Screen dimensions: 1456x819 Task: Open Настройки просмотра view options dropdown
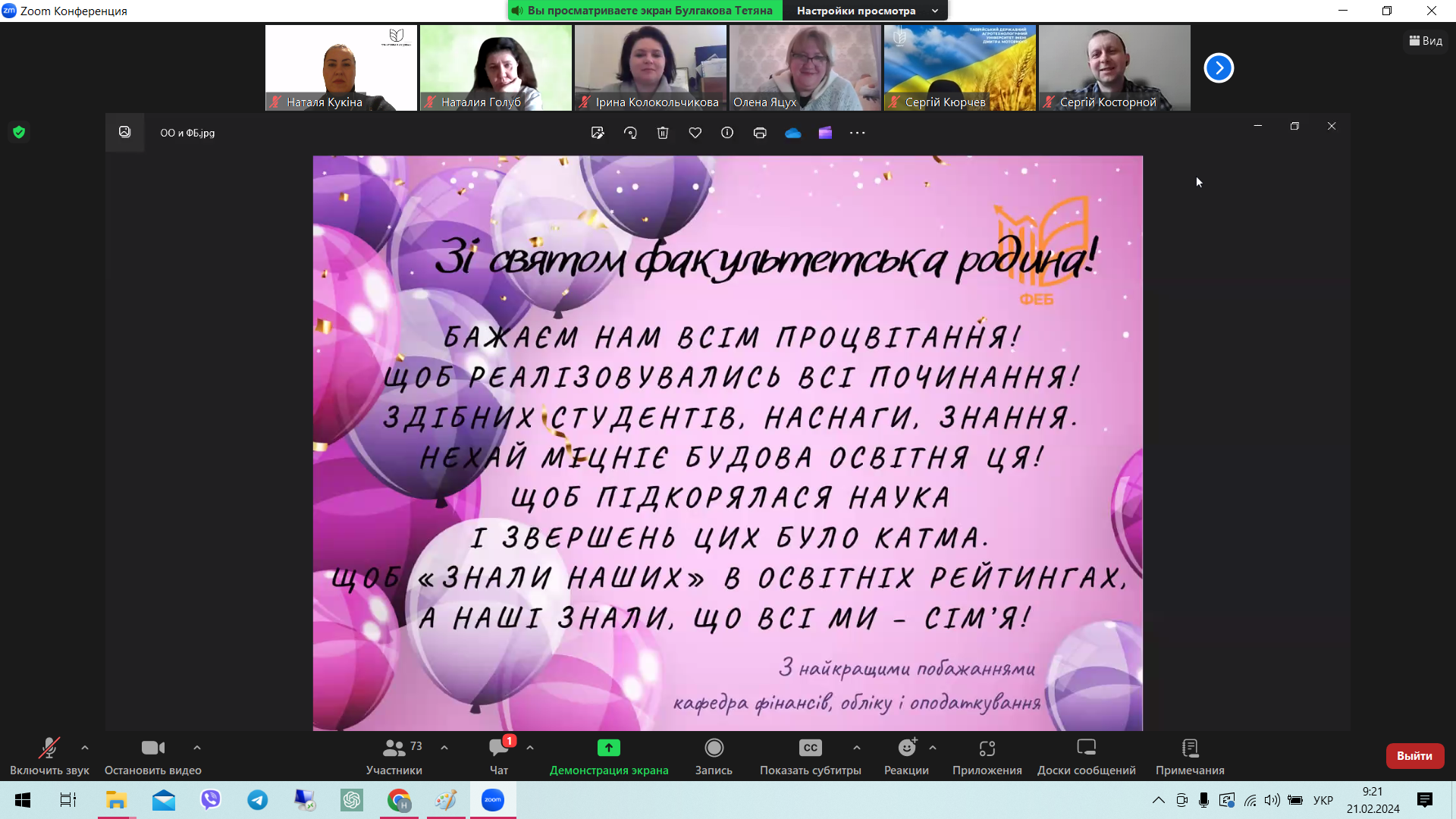(x=867, y=11)
